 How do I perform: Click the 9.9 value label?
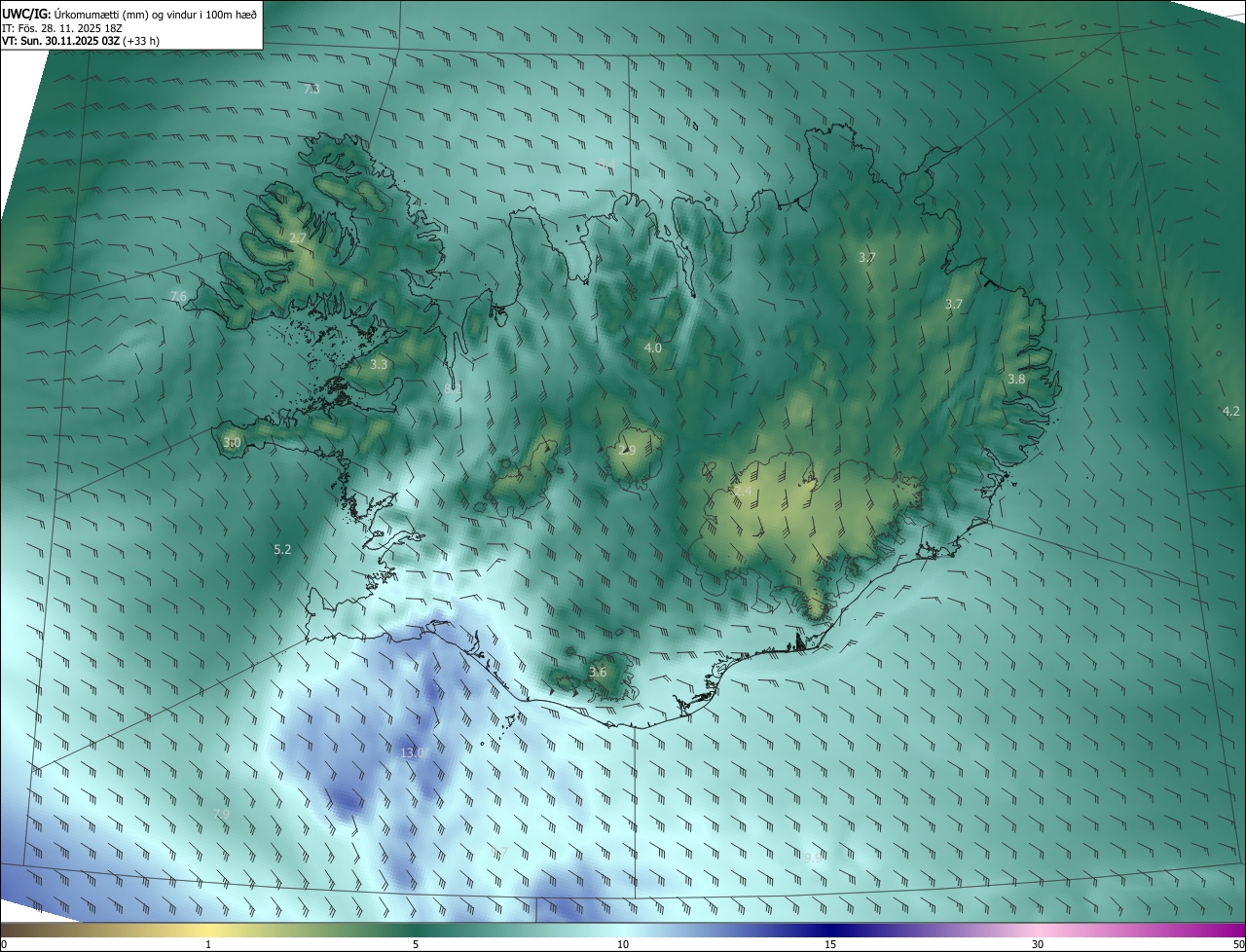[814, 858]
